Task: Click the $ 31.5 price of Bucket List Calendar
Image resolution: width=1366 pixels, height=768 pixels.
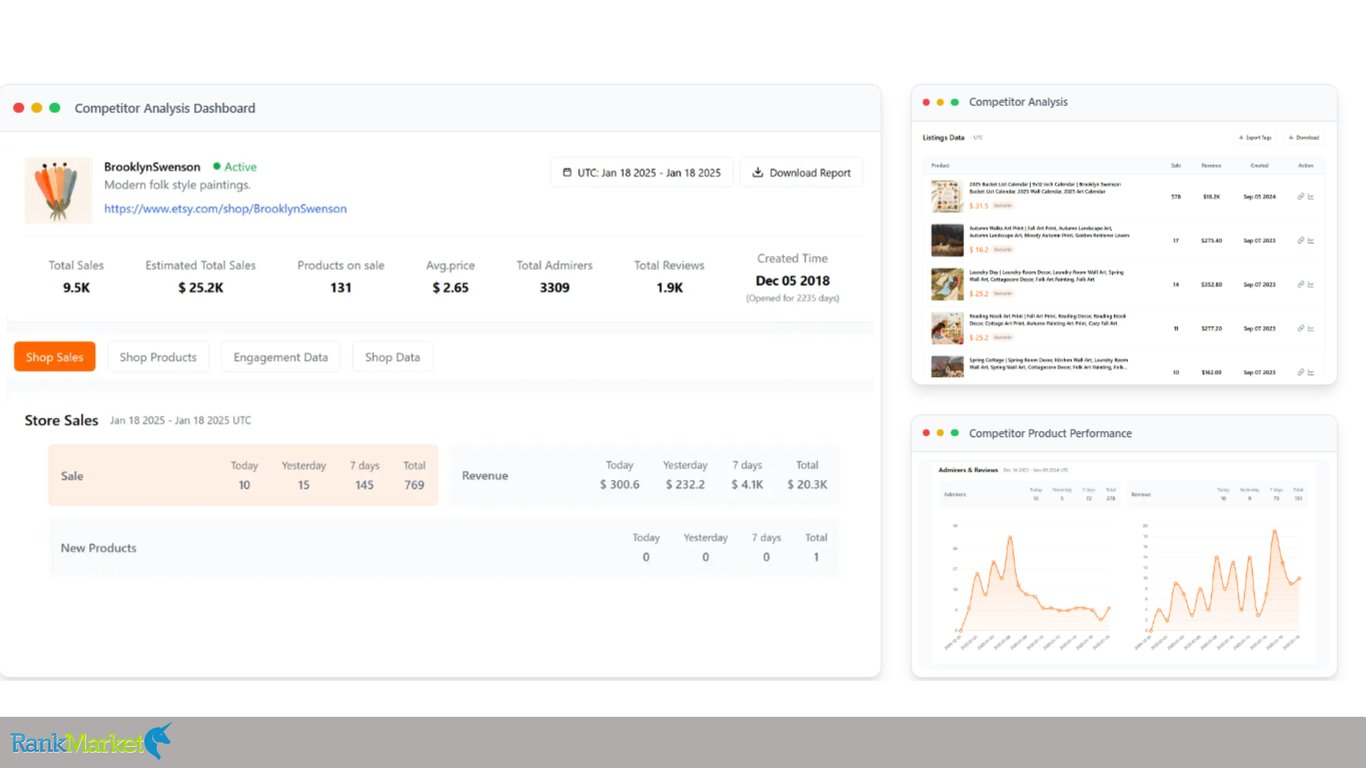Action: (x=979, y=206)
